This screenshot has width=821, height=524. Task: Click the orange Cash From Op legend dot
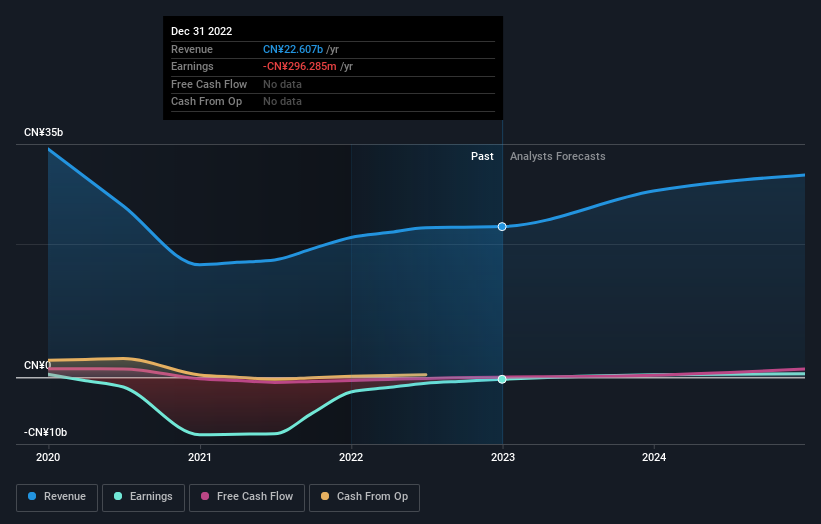tap(325, 496)
